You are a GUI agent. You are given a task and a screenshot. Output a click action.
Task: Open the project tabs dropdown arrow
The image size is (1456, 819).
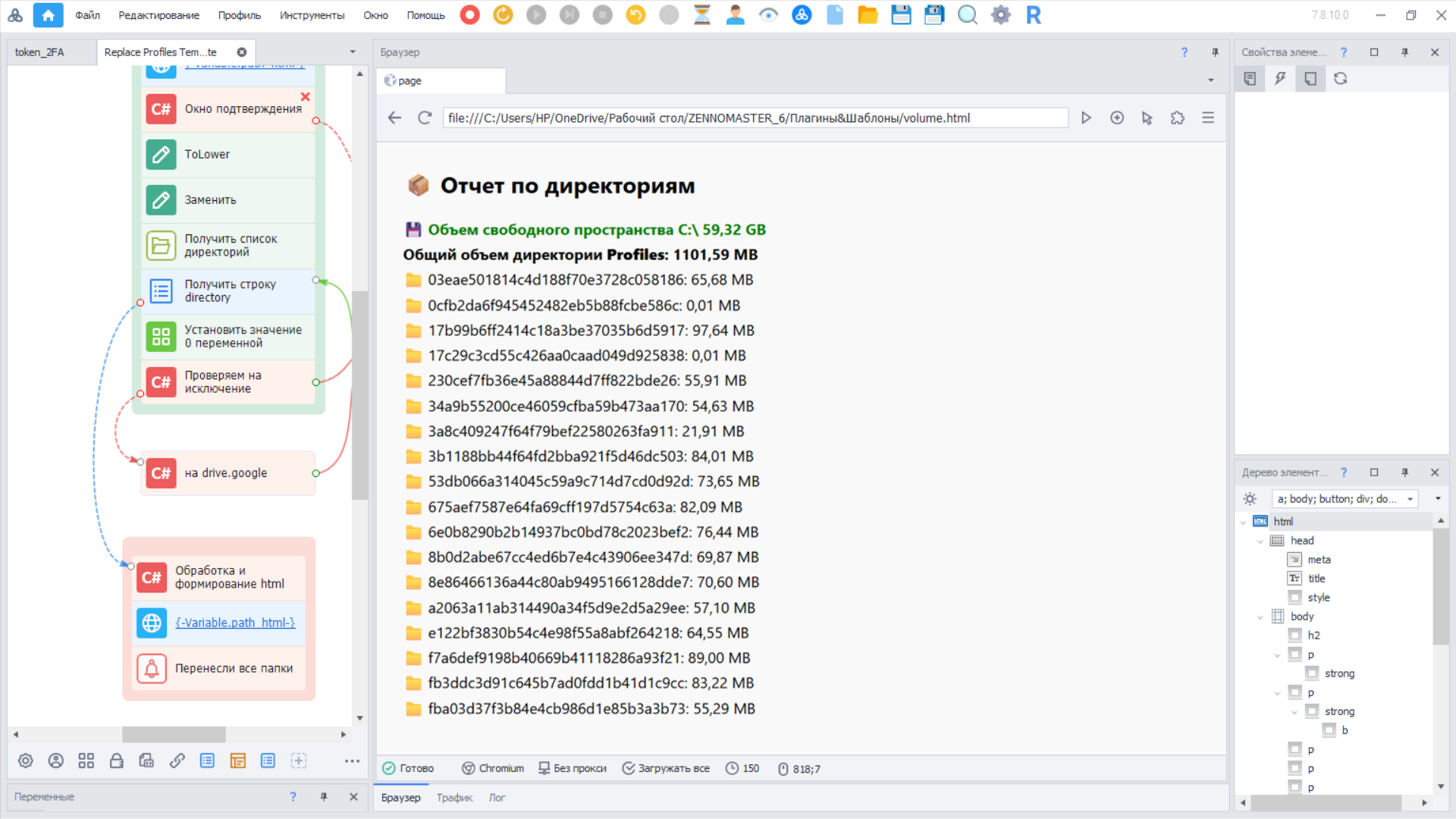point(353,52)
